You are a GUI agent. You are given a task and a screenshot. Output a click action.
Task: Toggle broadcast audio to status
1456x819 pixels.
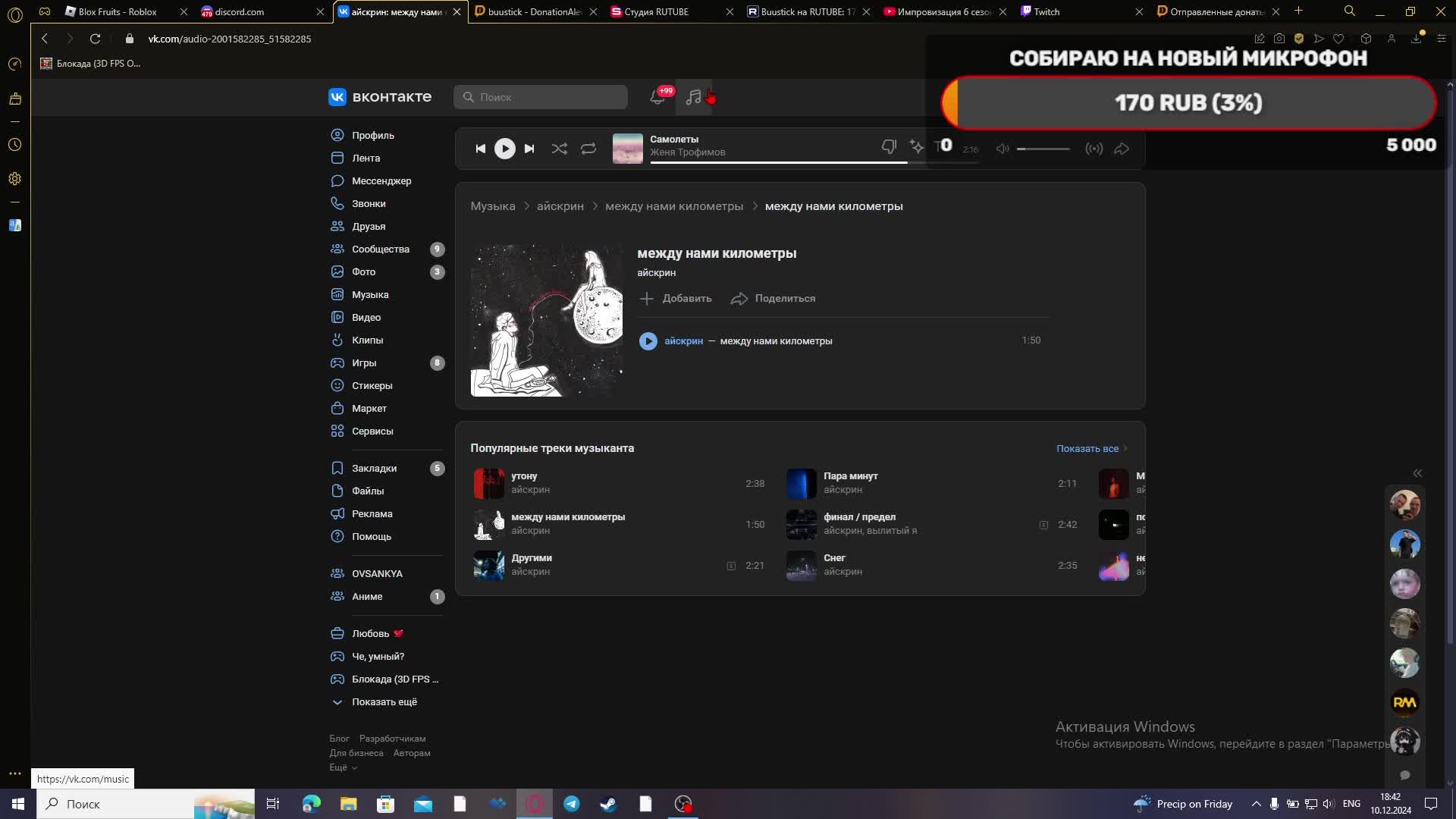pyautogui.click(x=1094, y=149)
